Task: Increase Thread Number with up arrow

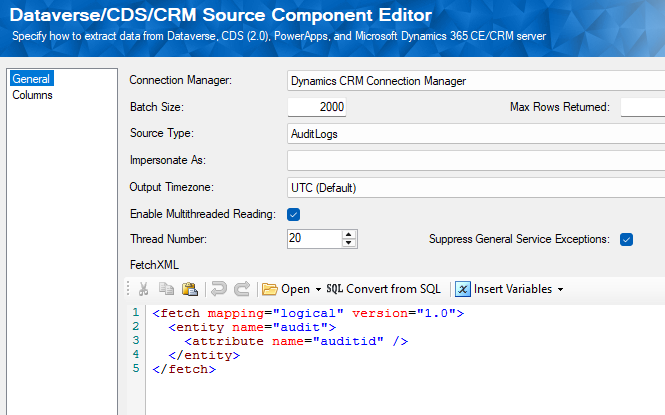Action: coord(349,235)
